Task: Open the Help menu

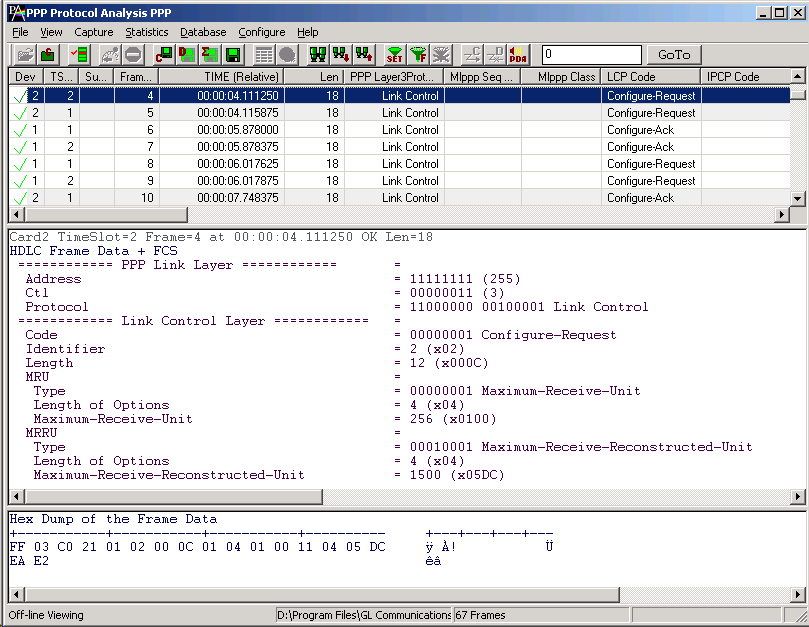Action: coord(308,32)
